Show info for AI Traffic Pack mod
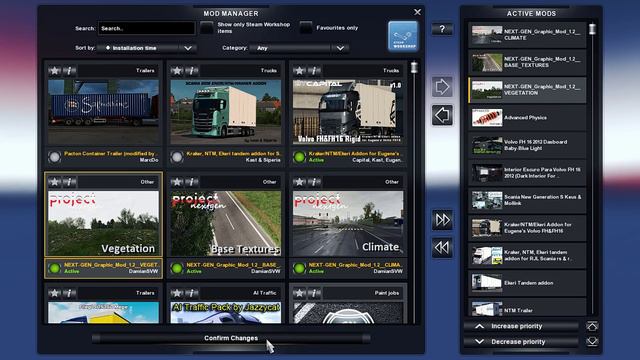Image resolution: width=640 pixels, height=360 pixels. [192, 293]
